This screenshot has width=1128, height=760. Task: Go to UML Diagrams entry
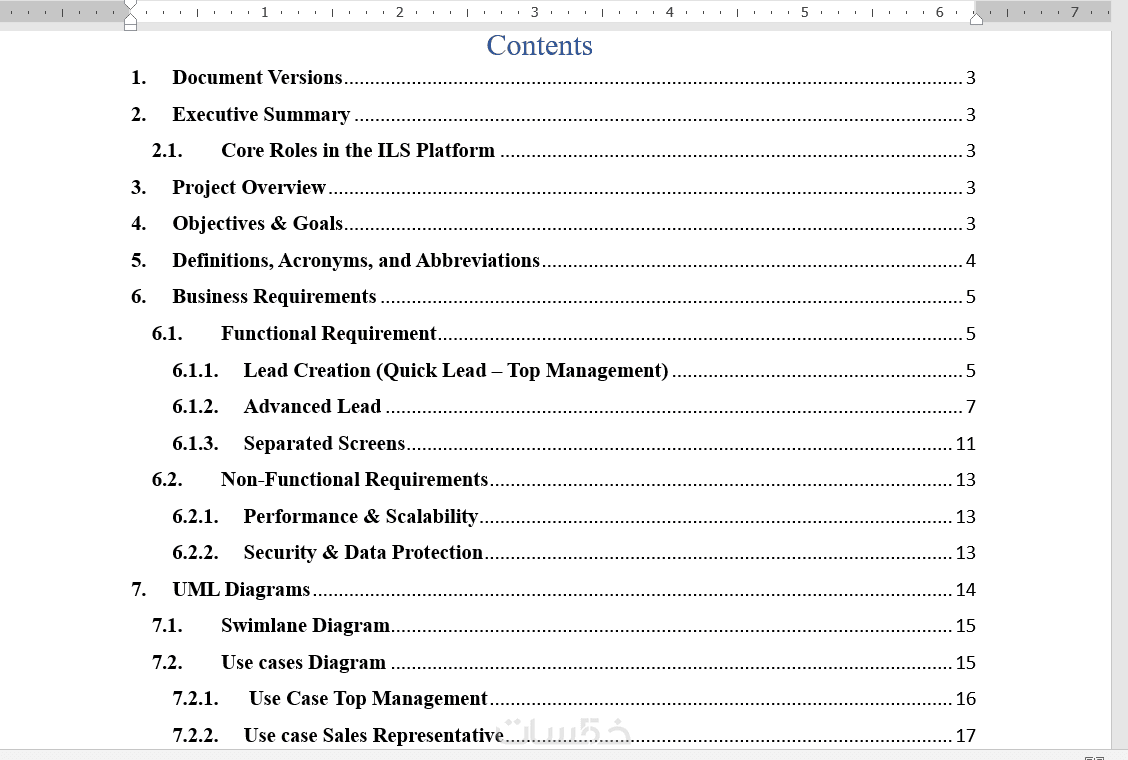click(552, 589)
